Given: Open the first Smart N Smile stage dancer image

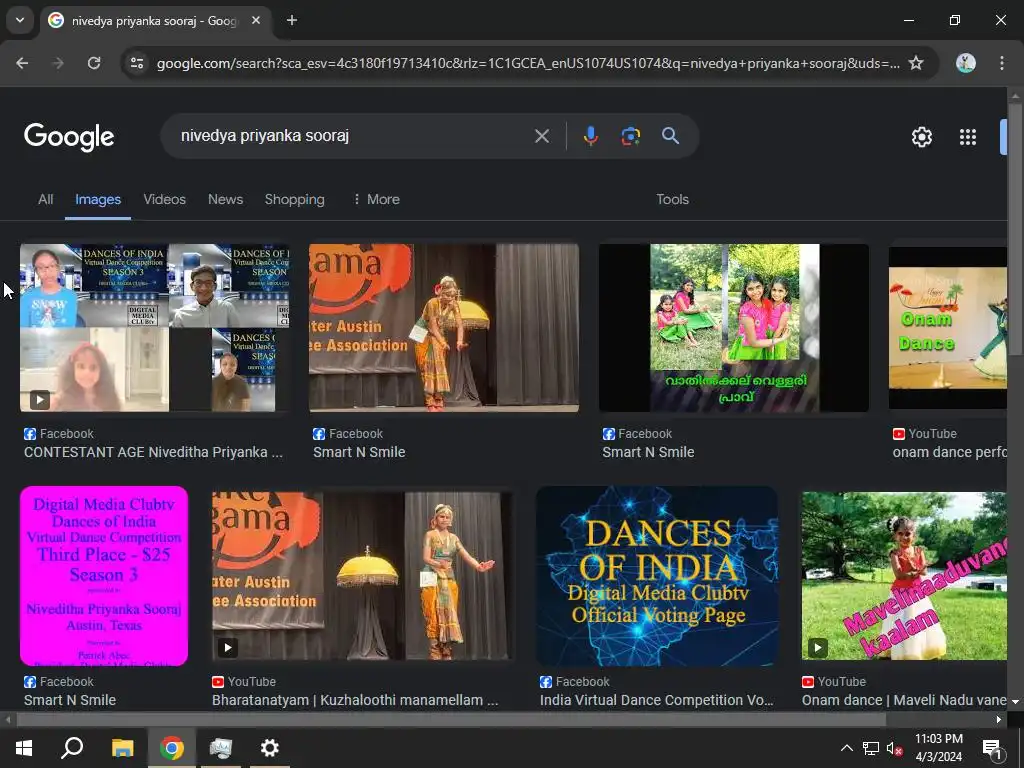Looking at the screenshot, I should point(443,328).
